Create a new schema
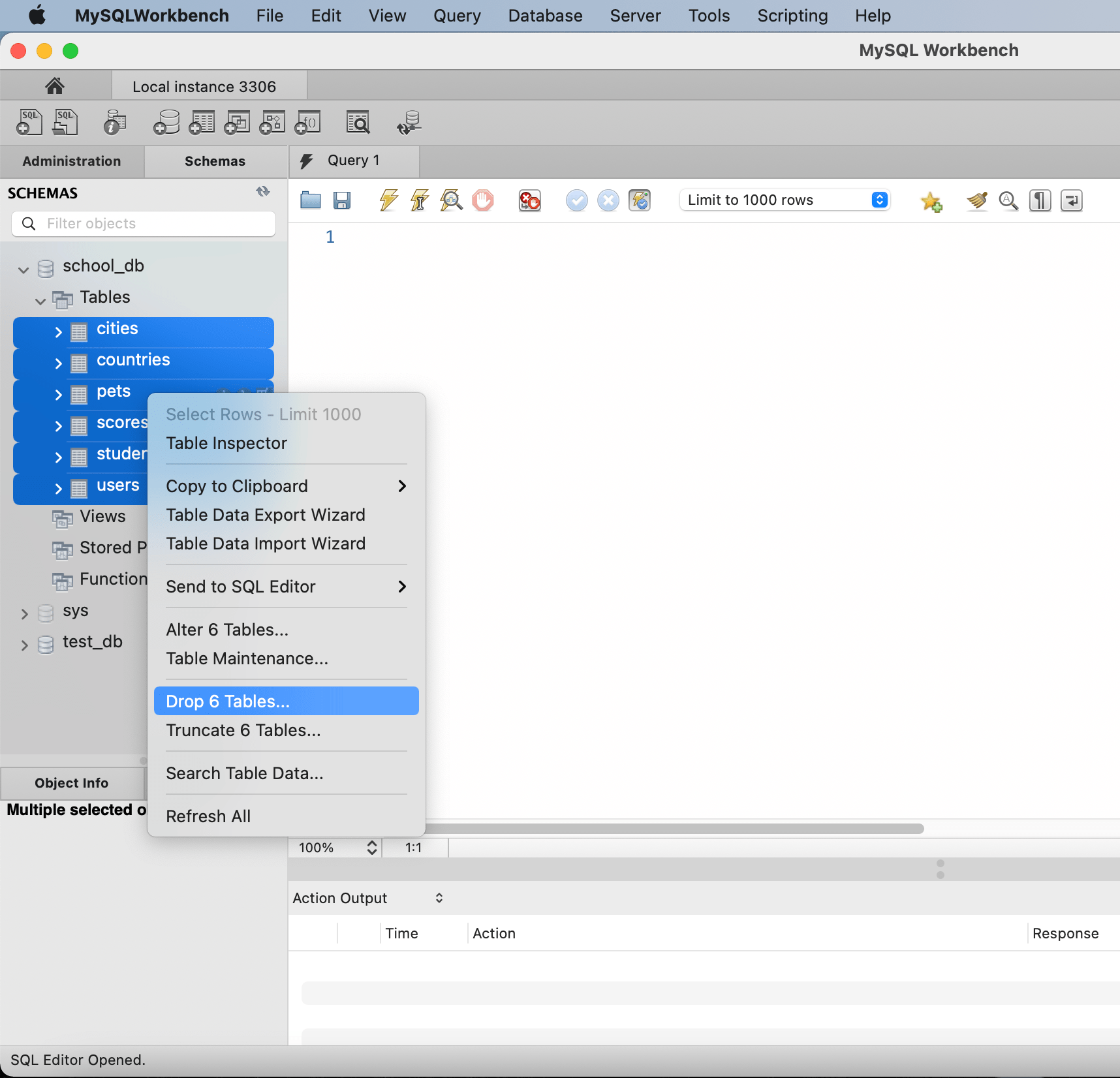 [x=166, y=122]
